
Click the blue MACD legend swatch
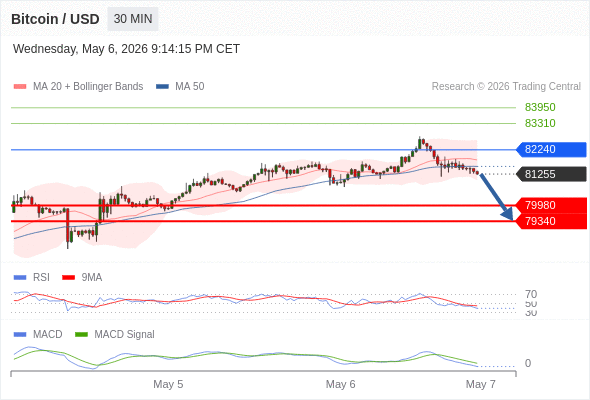[x=20, y=335]
